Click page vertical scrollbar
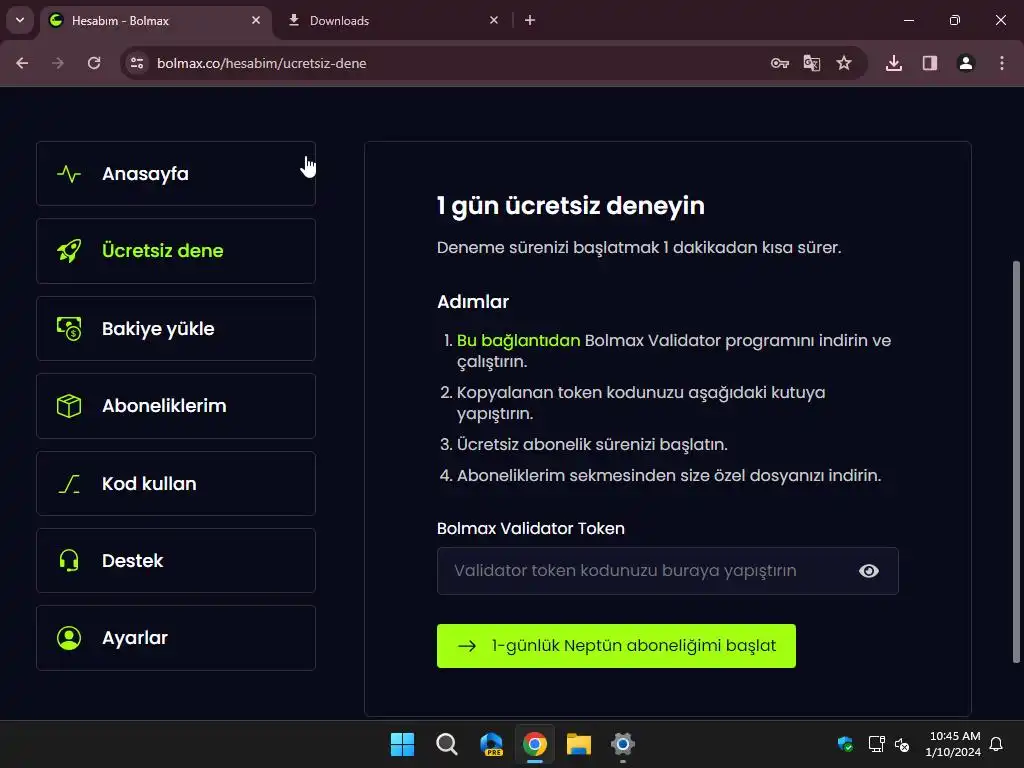 coord(1016,462)
